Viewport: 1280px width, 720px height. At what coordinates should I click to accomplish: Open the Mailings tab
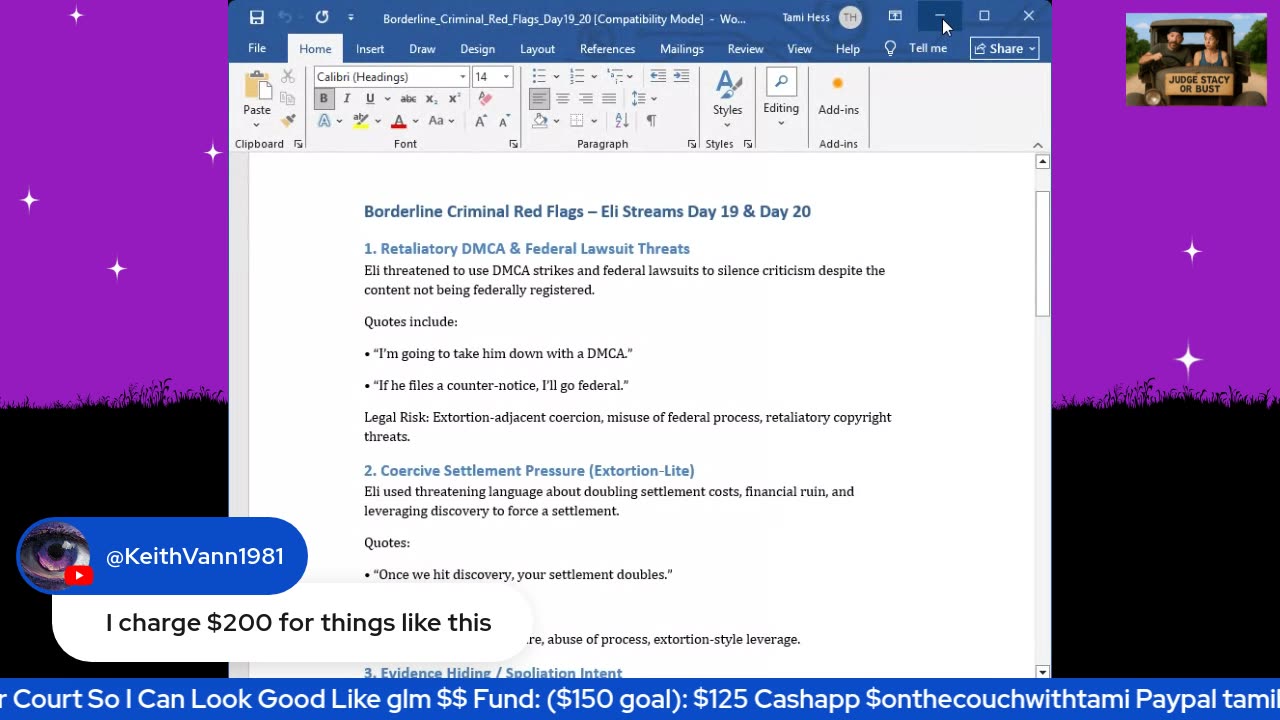[x=681, y=48]
